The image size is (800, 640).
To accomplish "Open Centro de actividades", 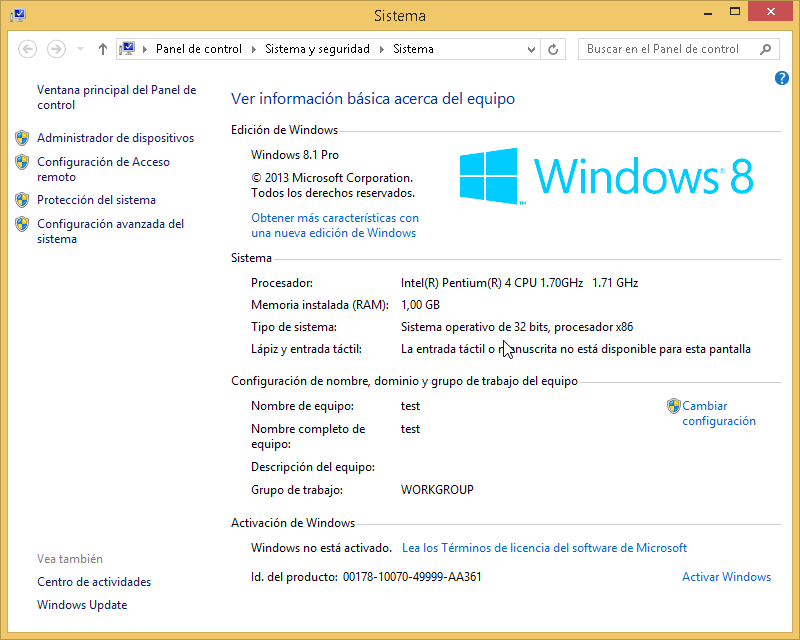I will click(x=94, y=582).
